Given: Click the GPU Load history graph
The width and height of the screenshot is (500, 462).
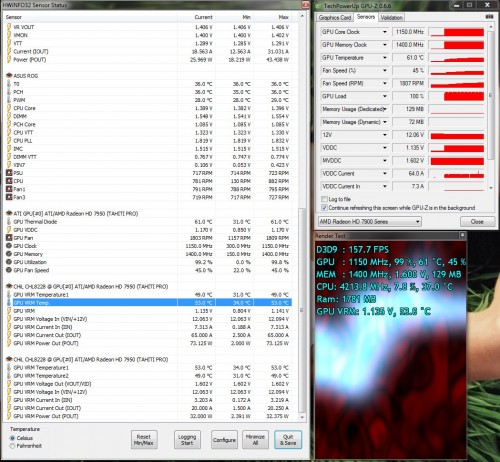Looking at the screenshot, I should (457, 96).
